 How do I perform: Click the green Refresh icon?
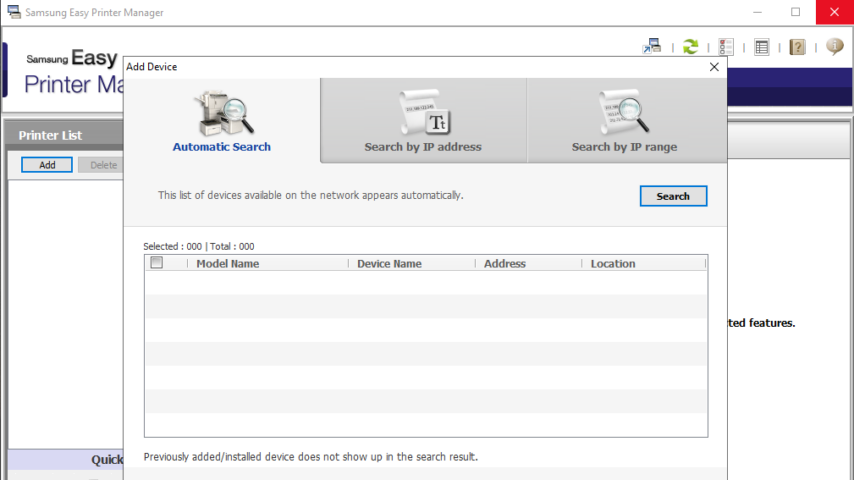(690, 47)
